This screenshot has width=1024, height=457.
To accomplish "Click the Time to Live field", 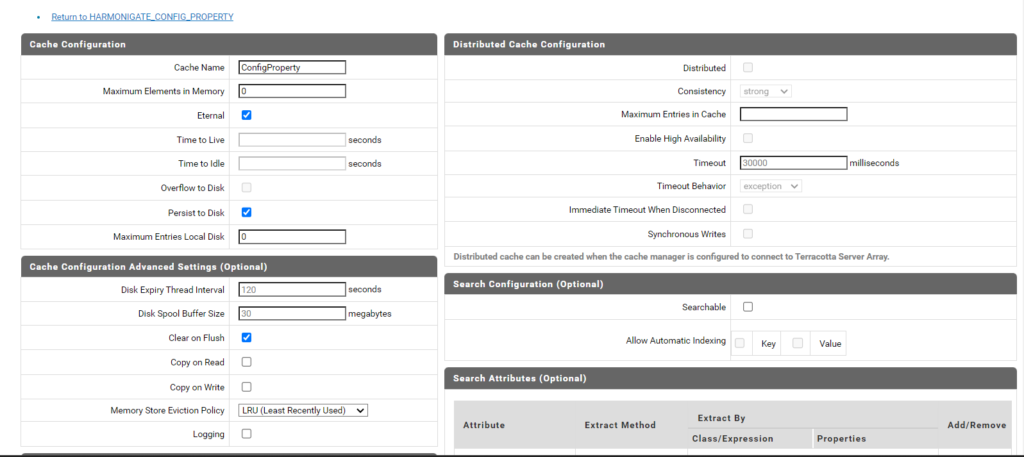I will pyautogui.click(x=292, y=140).
